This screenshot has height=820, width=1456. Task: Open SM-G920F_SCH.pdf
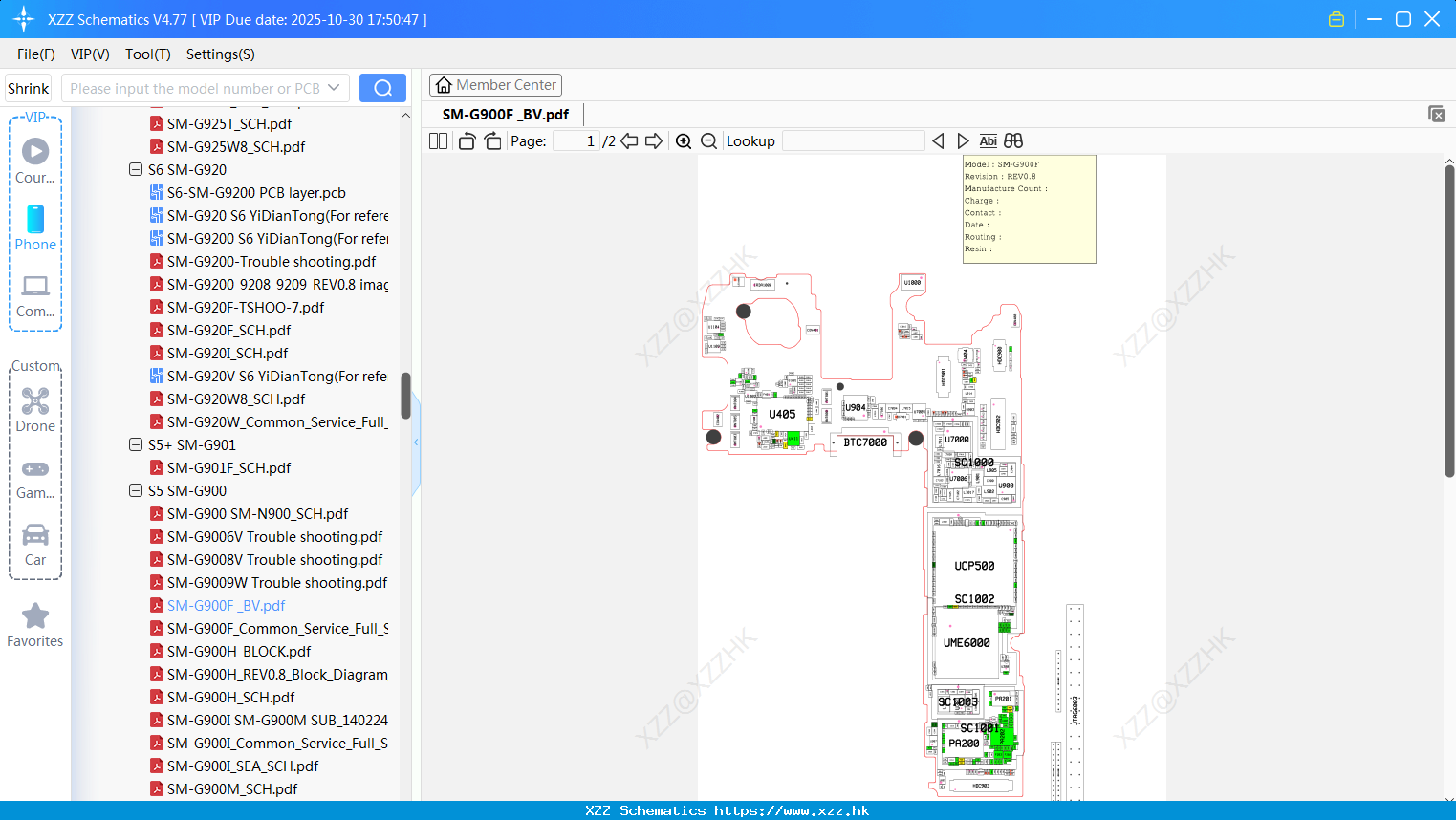(x=228, y=330)
